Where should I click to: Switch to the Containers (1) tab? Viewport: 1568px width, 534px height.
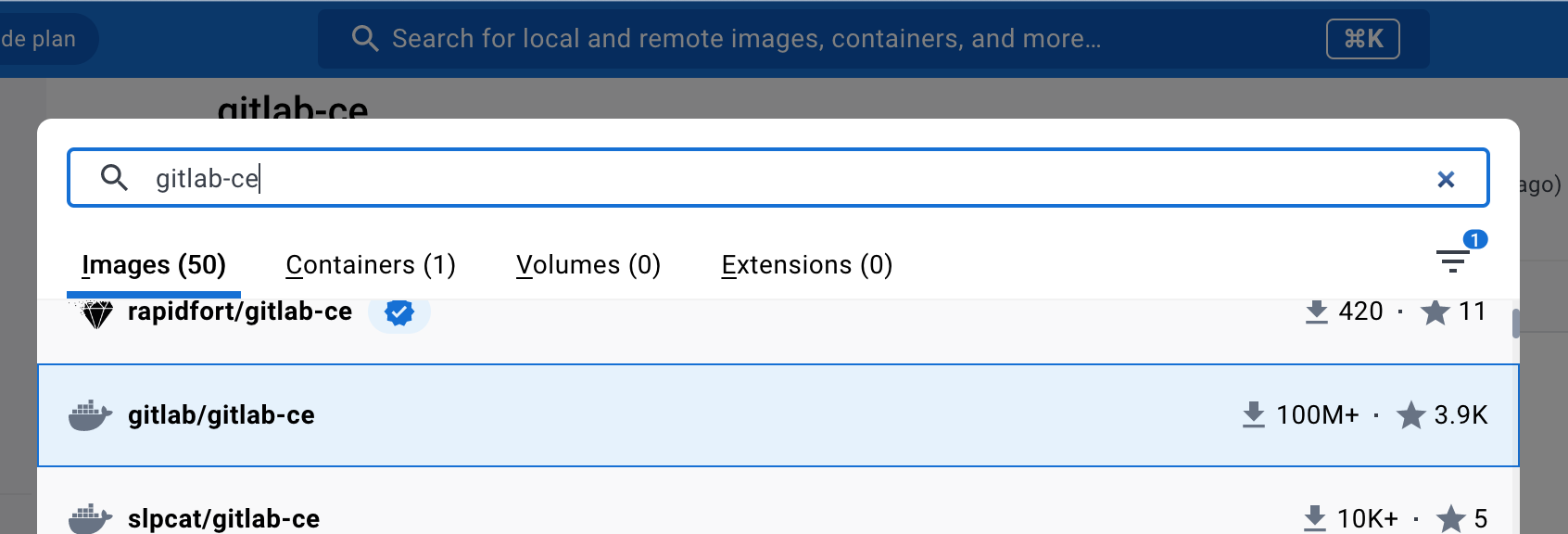(371, 265)
